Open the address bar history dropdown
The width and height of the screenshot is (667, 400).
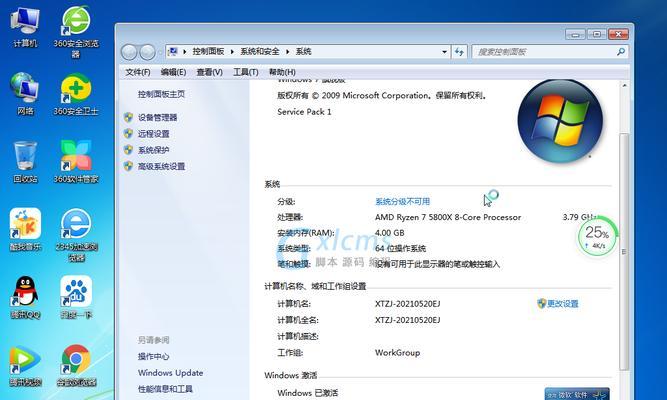click(x=444, y=52)
